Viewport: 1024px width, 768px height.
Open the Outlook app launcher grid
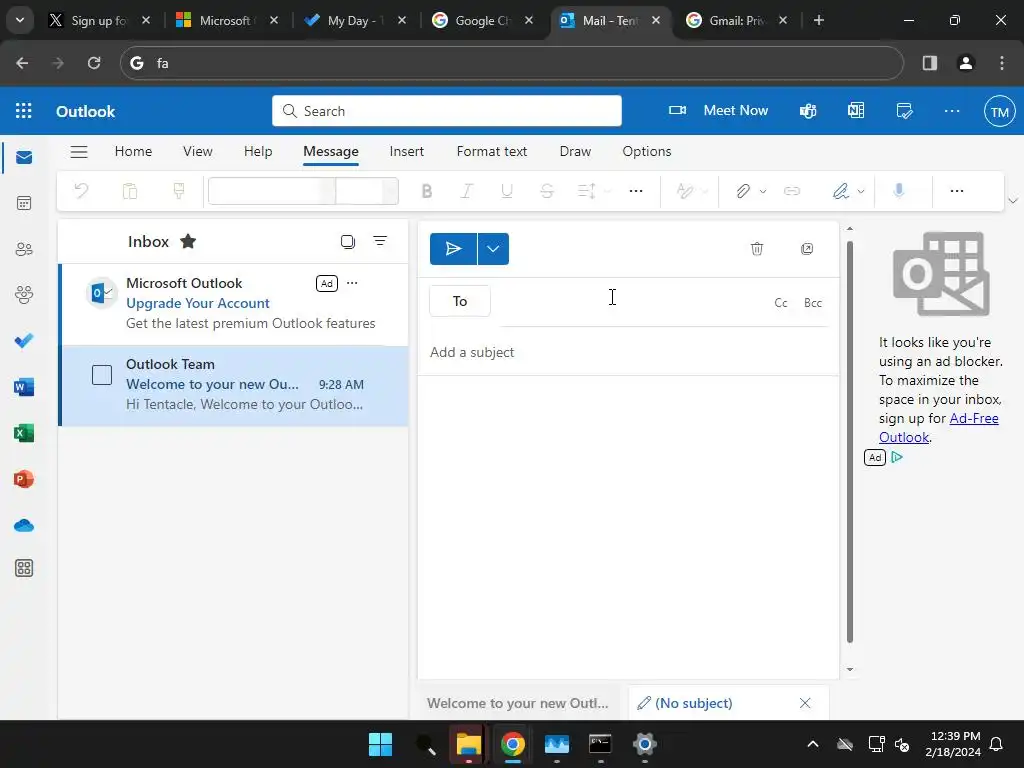24,111
